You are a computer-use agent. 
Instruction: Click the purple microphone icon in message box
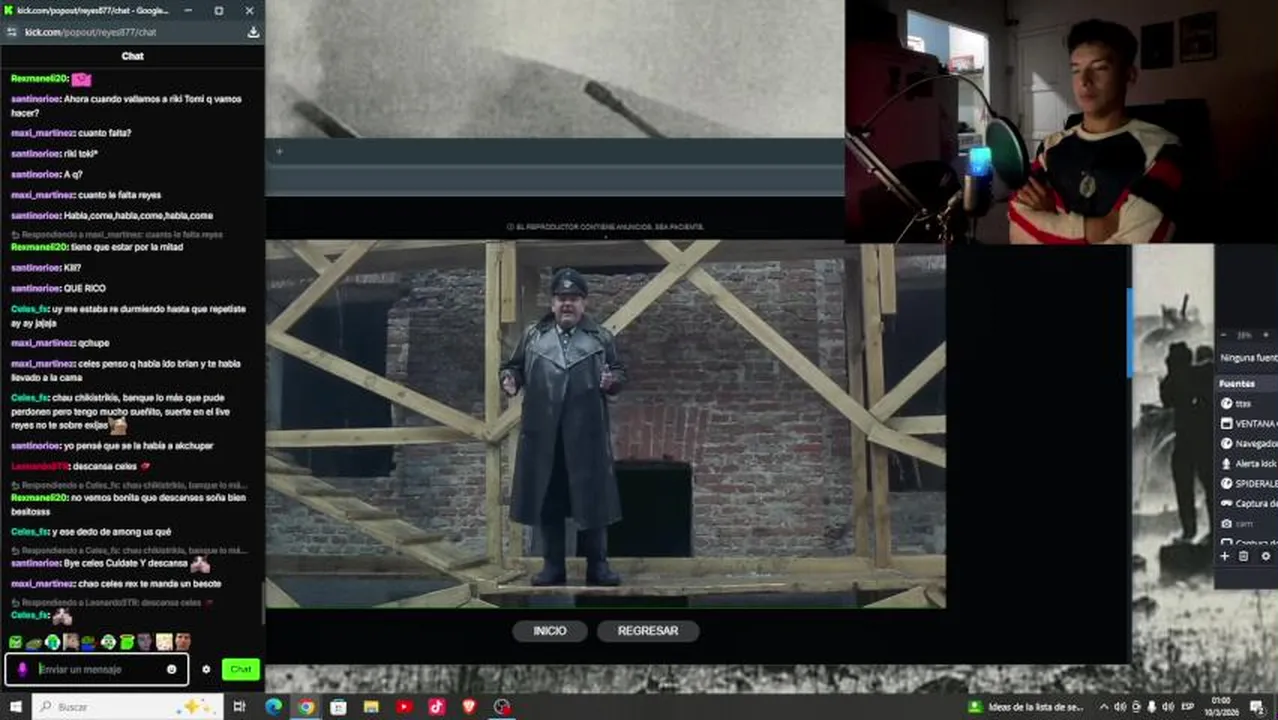click(23, 669)
